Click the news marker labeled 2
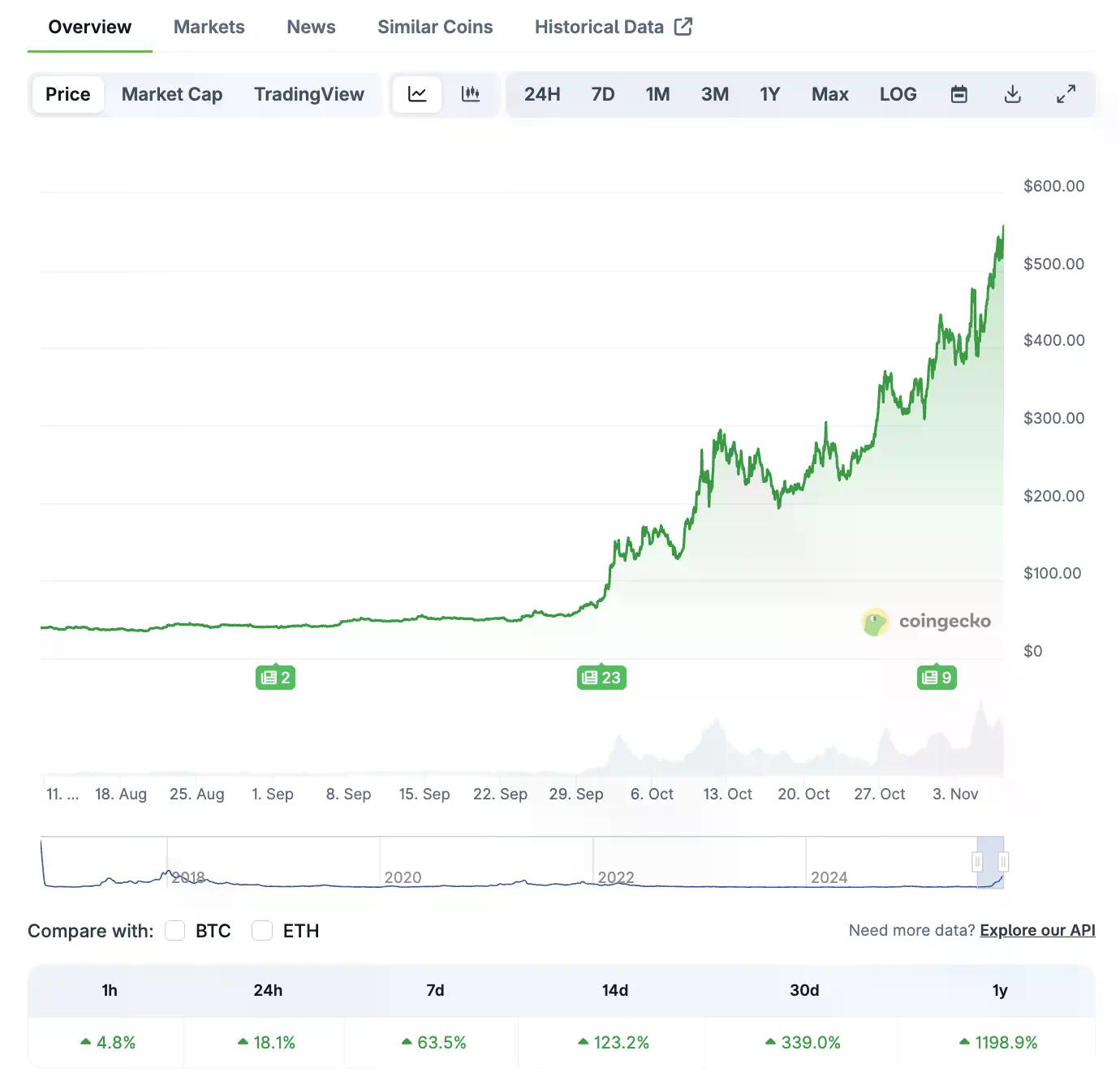Screen dimensions: 1120x1081 tap(275, 678)
